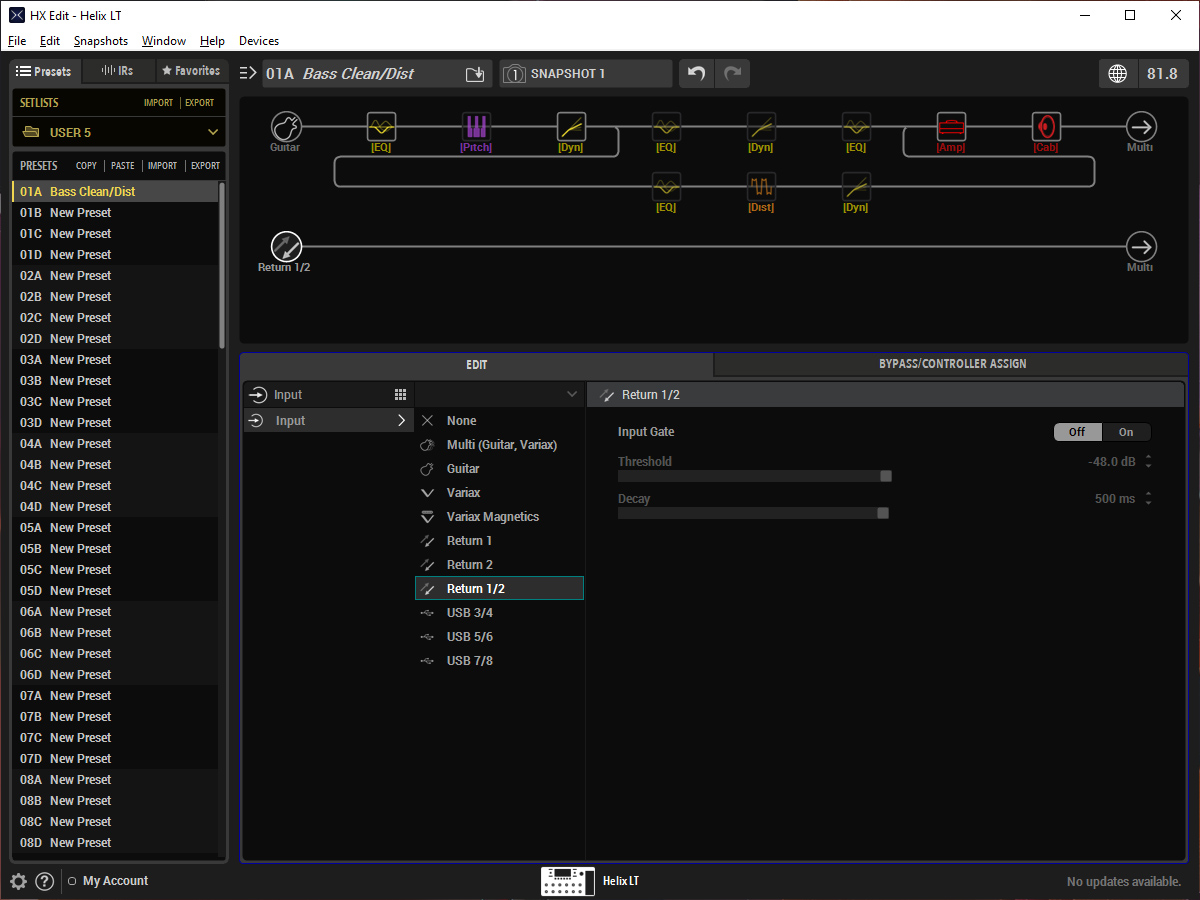Image resolution: width=1200 pixels, height=900 pixels.
Task: Click the Decay slider
Action: (x=754, y=513)
